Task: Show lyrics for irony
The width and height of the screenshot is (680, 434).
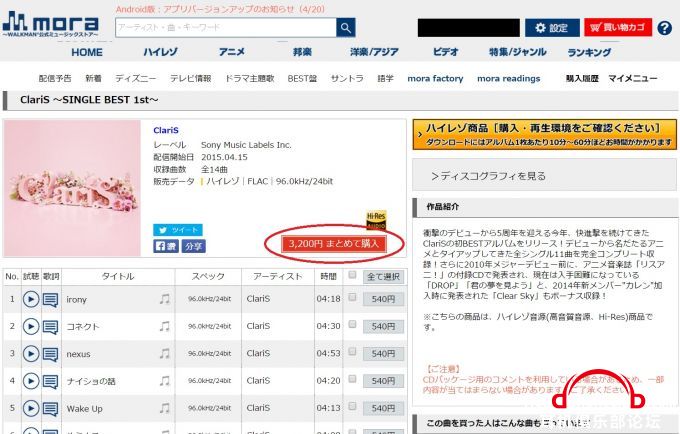Action: (51, 300)
